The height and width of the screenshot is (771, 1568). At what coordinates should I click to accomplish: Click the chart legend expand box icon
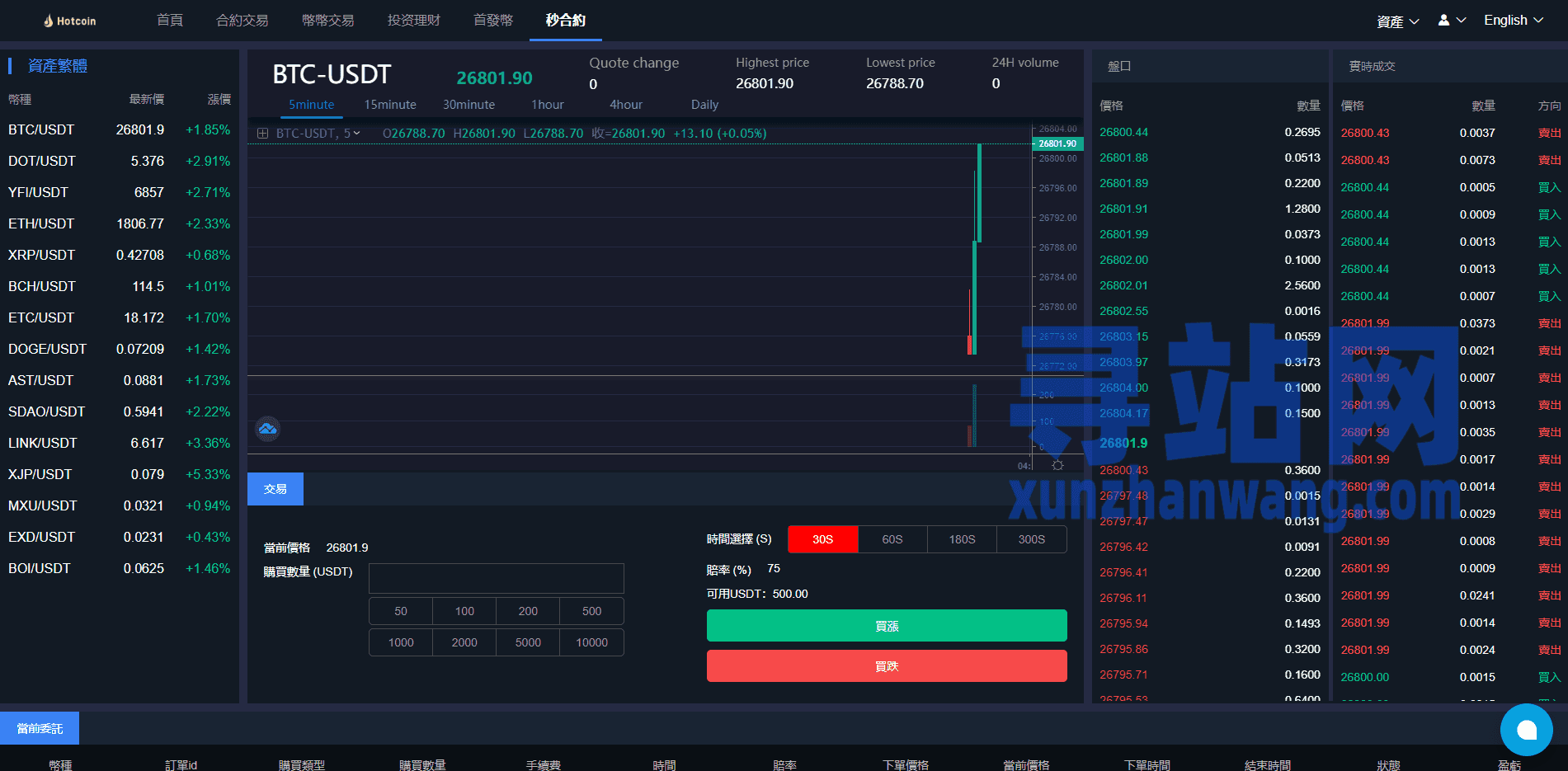(262, 134)
